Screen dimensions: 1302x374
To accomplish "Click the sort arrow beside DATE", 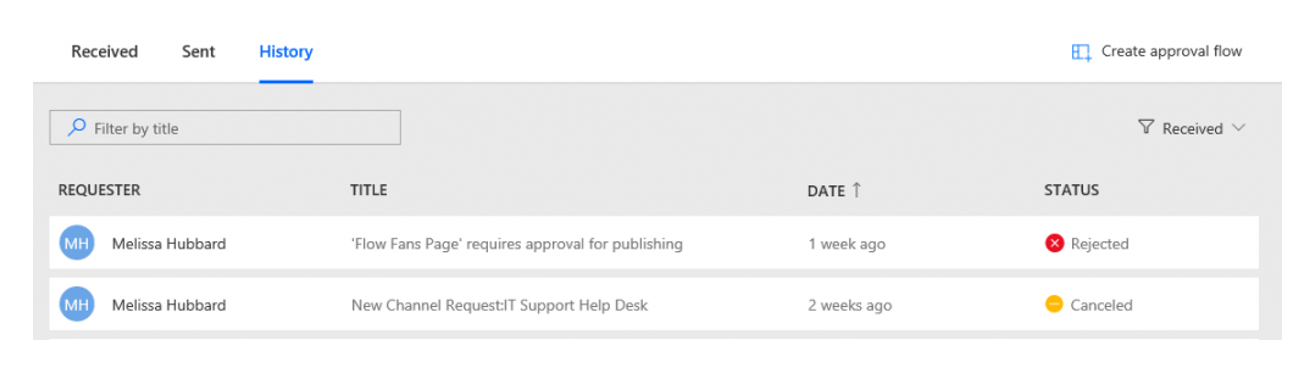I will (857, 190).
